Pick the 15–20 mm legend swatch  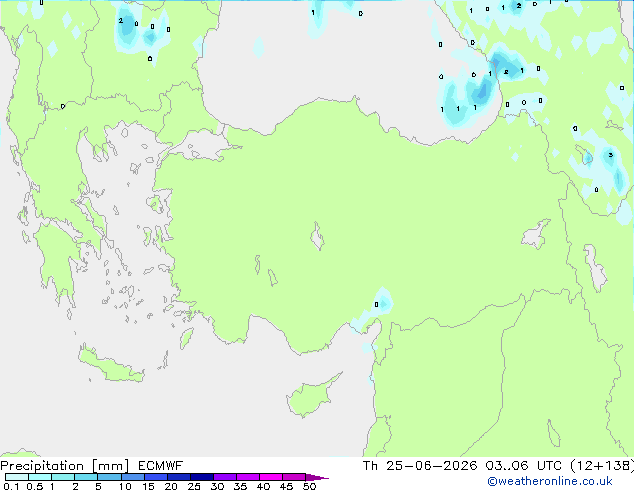point(156,477)
